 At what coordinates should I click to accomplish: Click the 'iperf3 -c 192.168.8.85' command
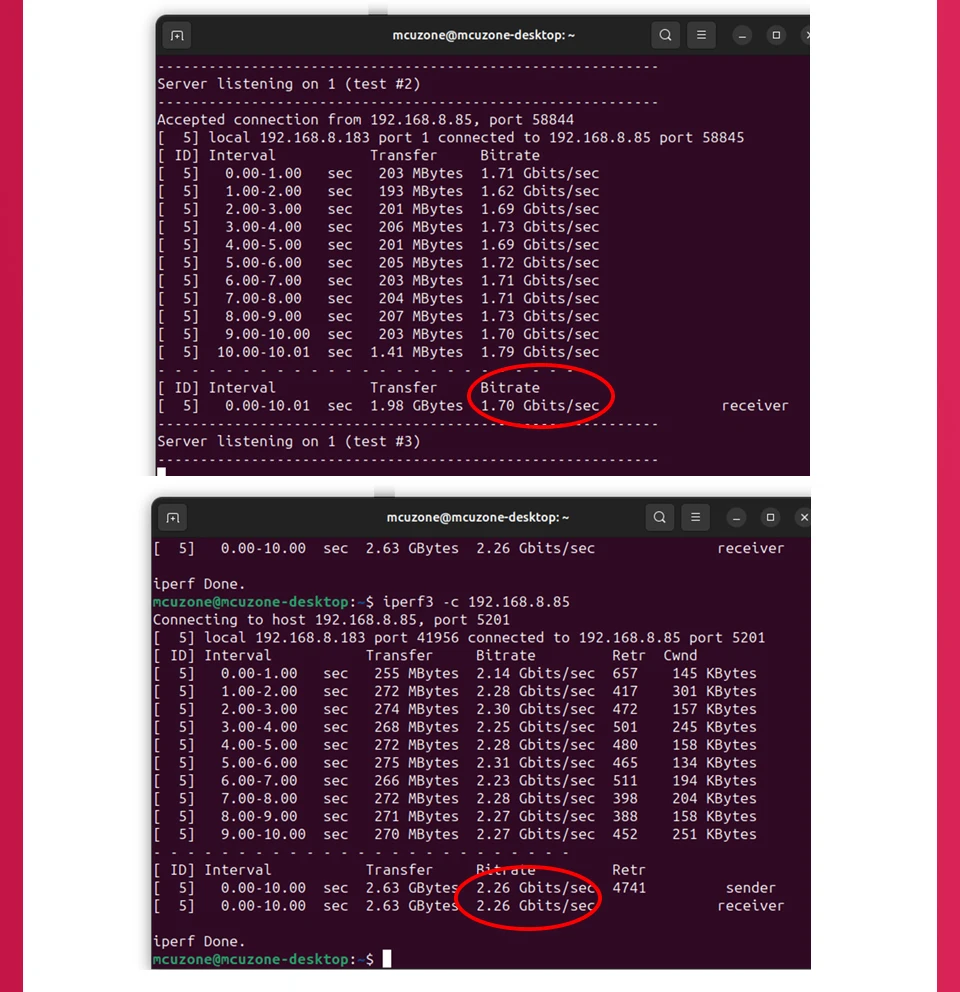click(476, 602)
